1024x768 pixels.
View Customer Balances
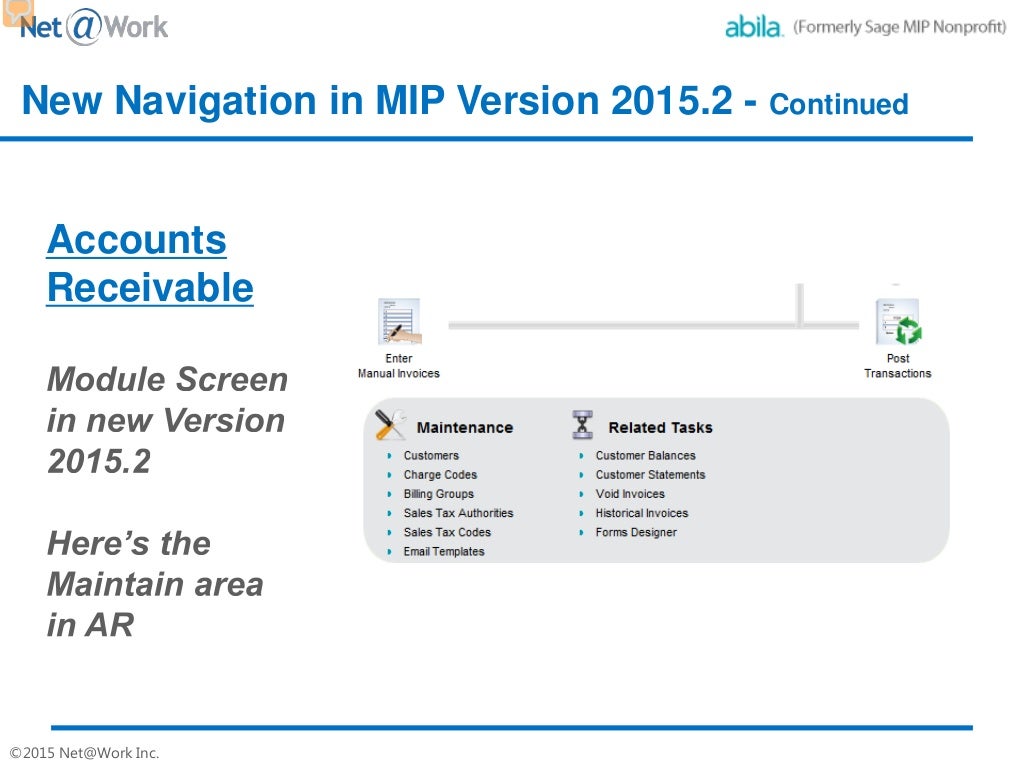coord(645,455)
